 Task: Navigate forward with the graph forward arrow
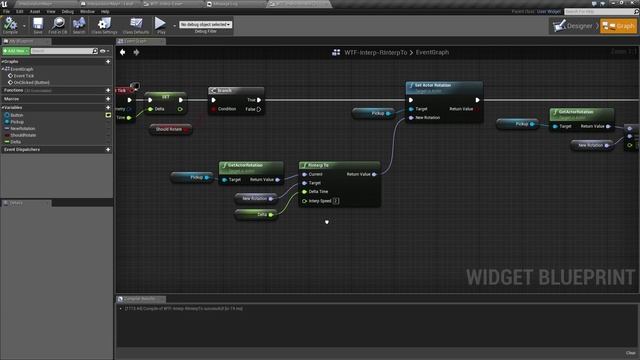pyautogui.click(x=136, y=52)
